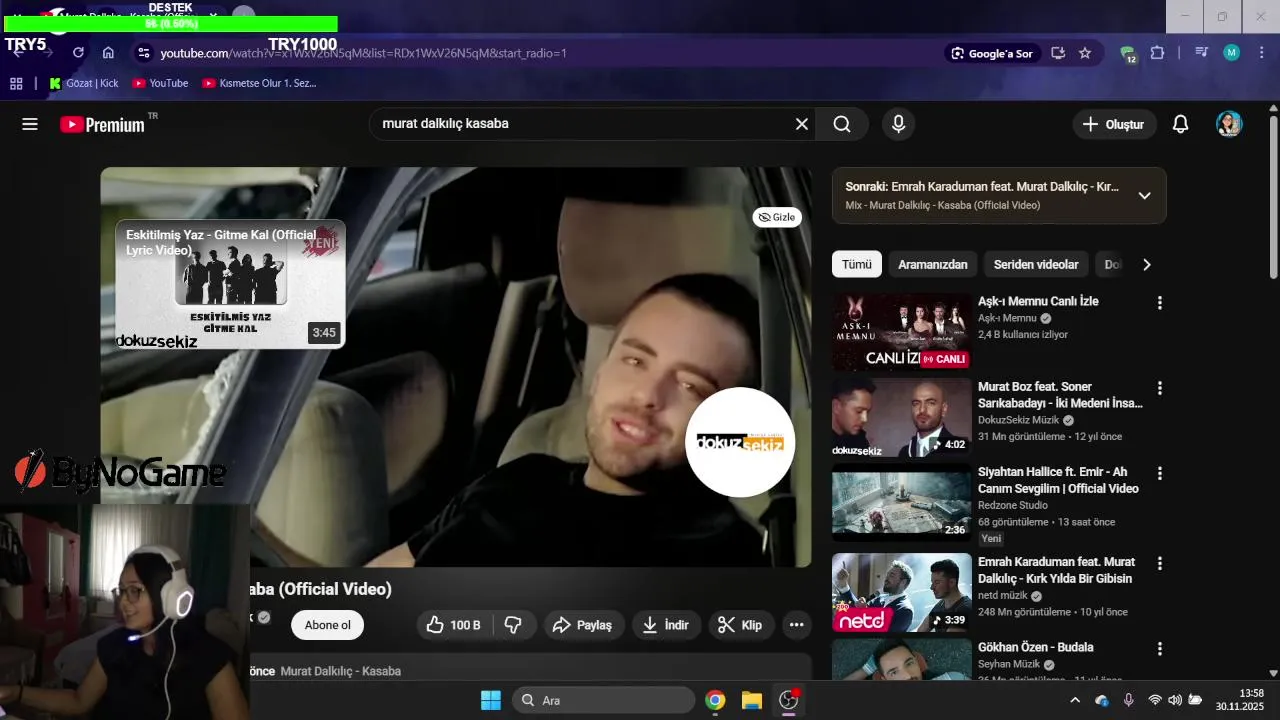
Task: Hide the info card with Gizle
Action: pyautogui.click(x=777, y=217)
